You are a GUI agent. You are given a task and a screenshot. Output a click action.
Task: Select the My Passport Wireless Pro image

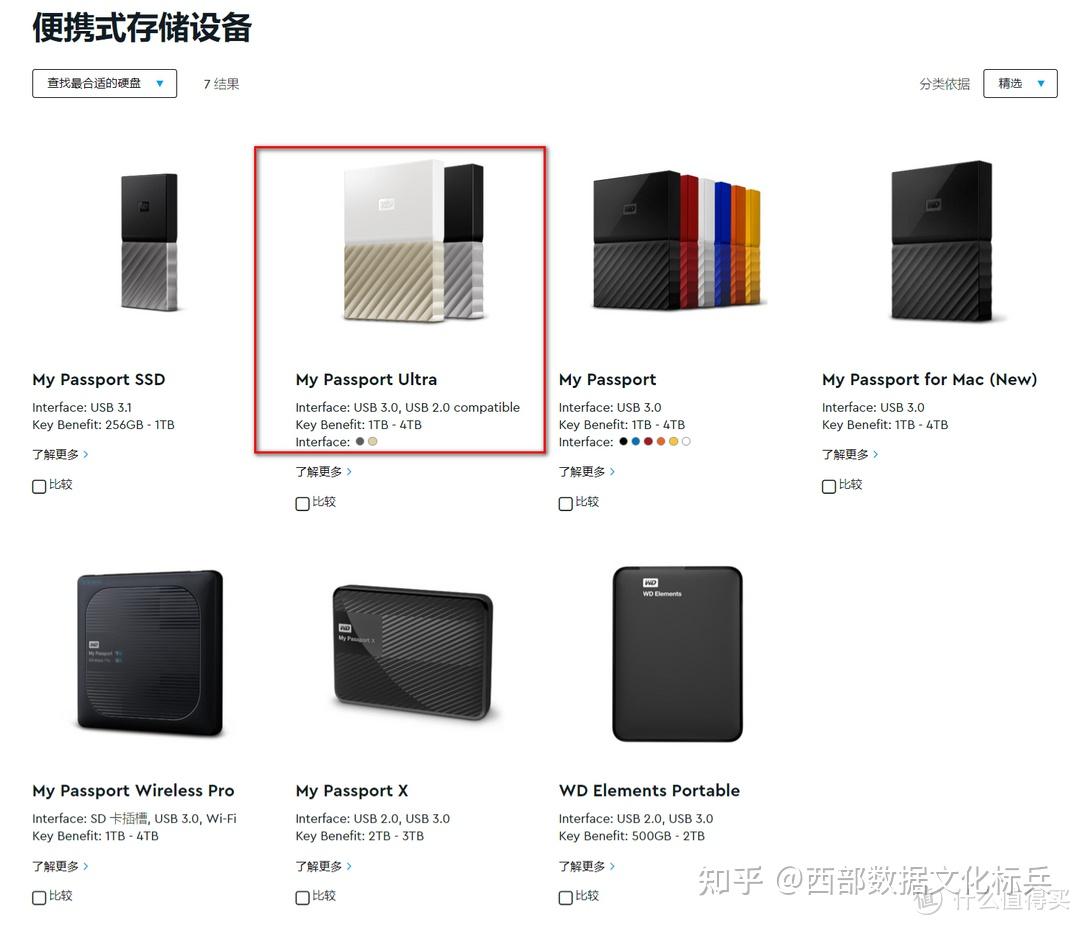150,652
